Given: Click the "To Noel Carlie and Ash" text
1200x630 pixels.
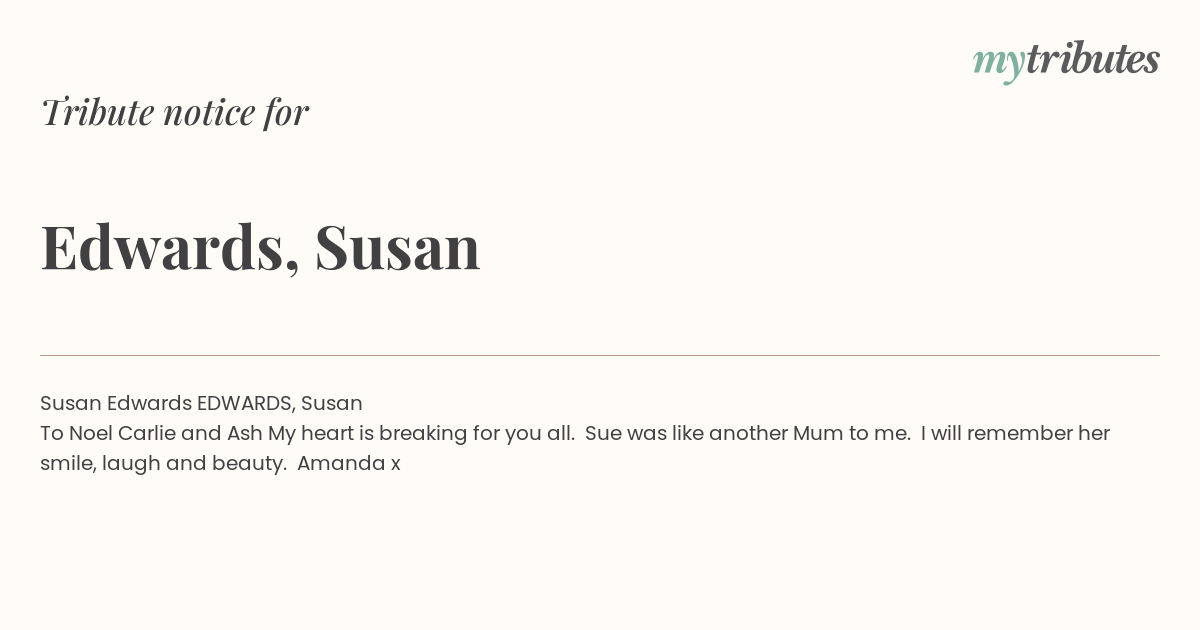Looking at the screenshot, I should pos(151,433).
